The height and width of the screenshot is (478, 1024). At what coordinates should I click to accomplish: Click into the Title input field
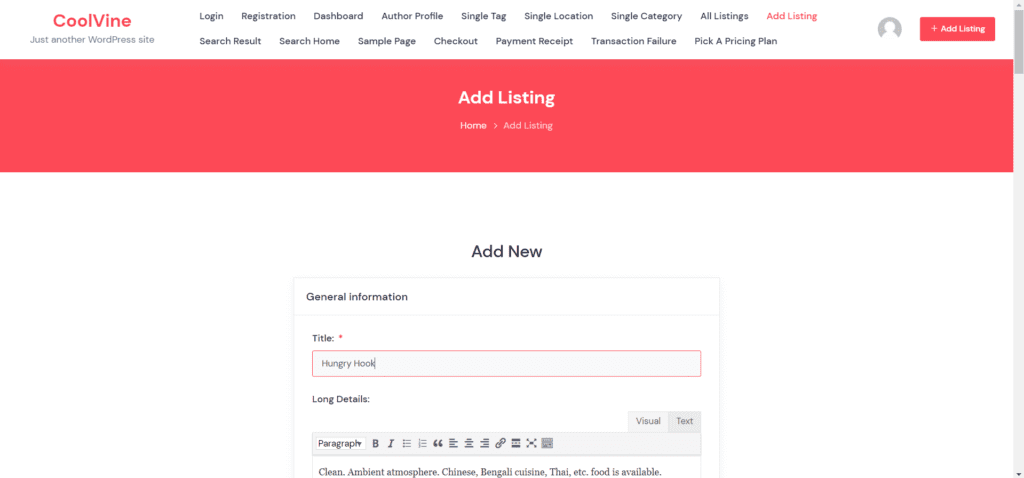click(x=506, y=364)
